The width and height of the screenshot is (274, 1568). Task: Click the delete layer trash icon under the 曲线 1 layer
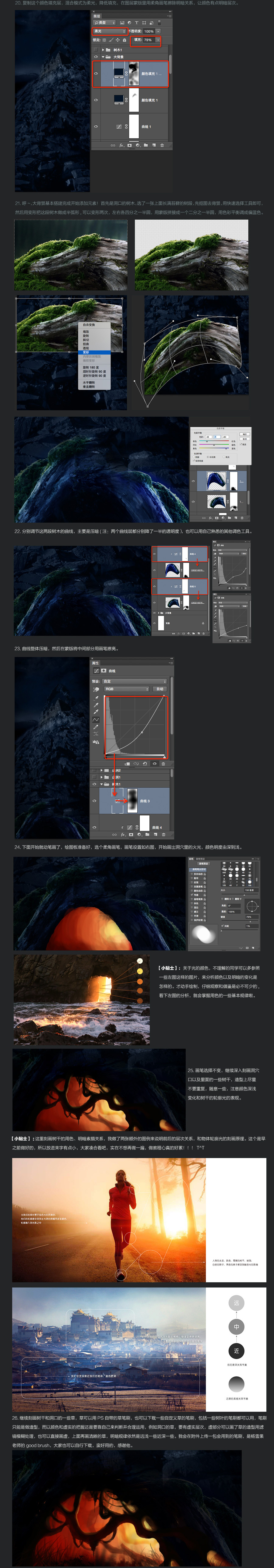162,146
